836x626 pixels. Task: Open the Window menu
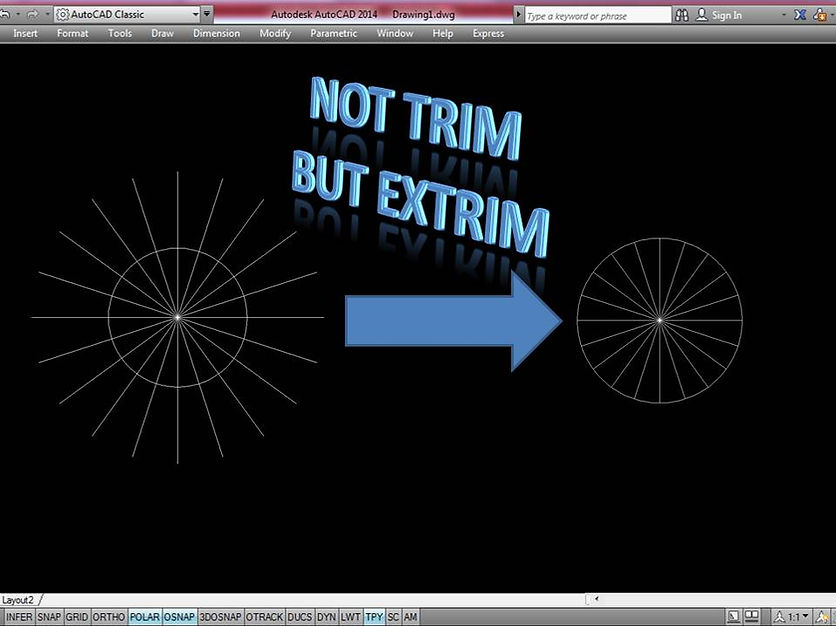click(x=395, y=34)
